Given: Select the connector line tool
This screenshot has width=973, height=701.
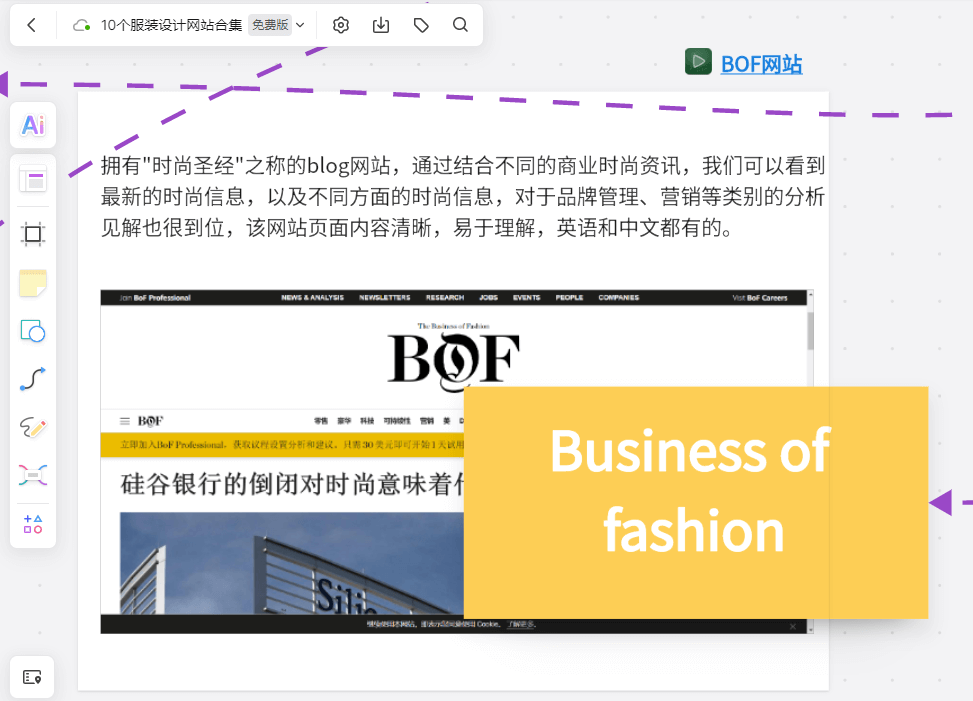Looking at the screenshot, I should [x=33, y=378].
